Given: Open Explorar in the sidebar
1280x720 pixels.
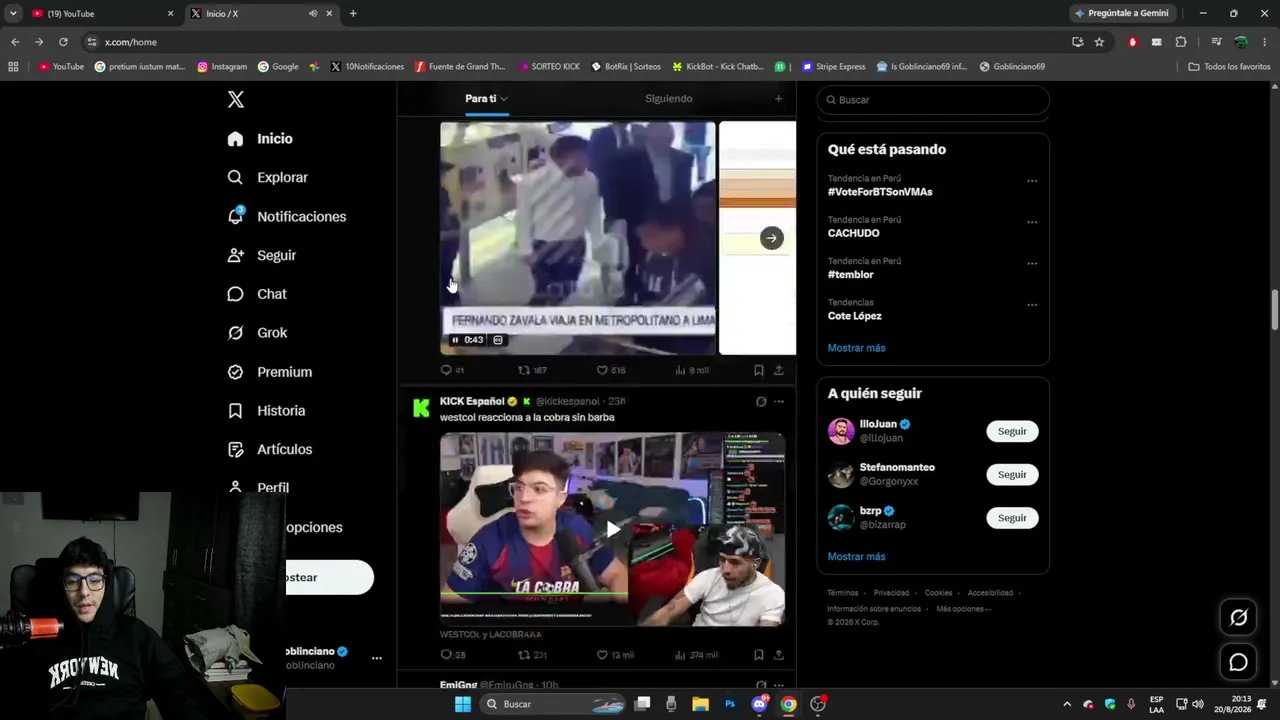Looking at the screenshot, I should click(x=268, y=177).
